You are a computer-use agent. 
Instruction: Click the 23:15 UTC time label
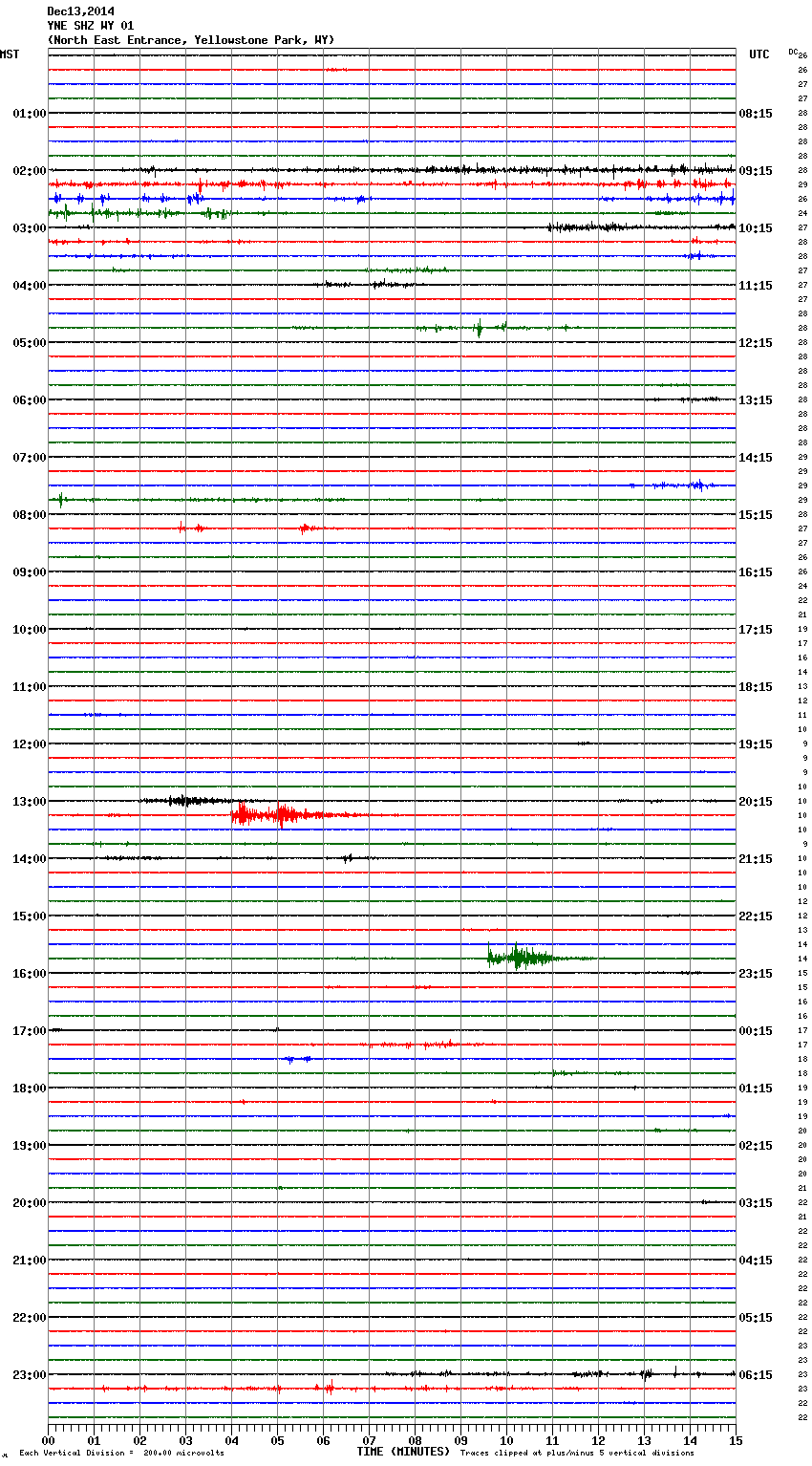pyautogui.click(x=756, y=974)
